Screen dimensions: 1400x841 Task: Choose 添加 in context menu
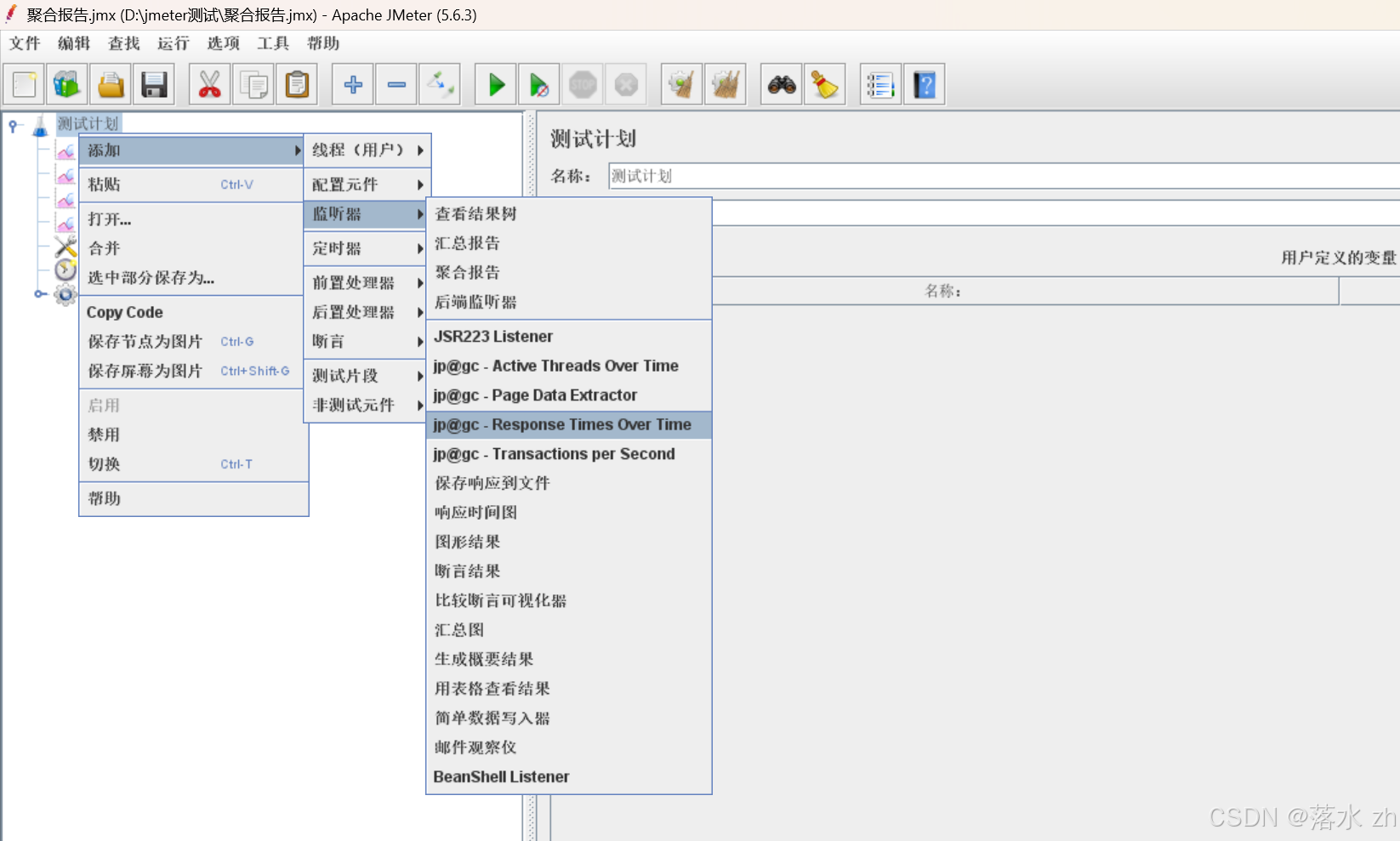(192, 151)
